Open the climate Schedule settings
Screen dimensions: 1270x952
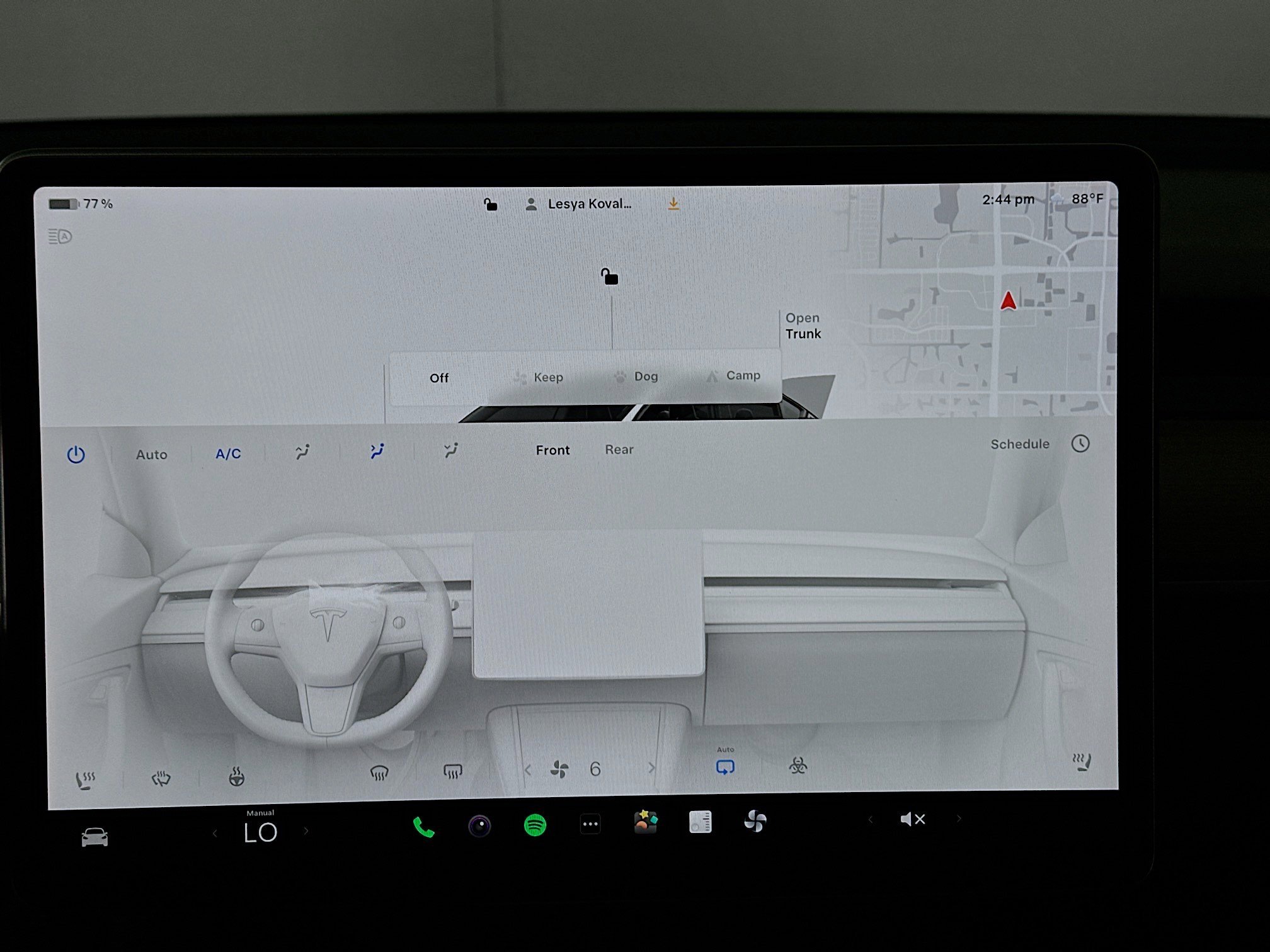[1021, 444]
